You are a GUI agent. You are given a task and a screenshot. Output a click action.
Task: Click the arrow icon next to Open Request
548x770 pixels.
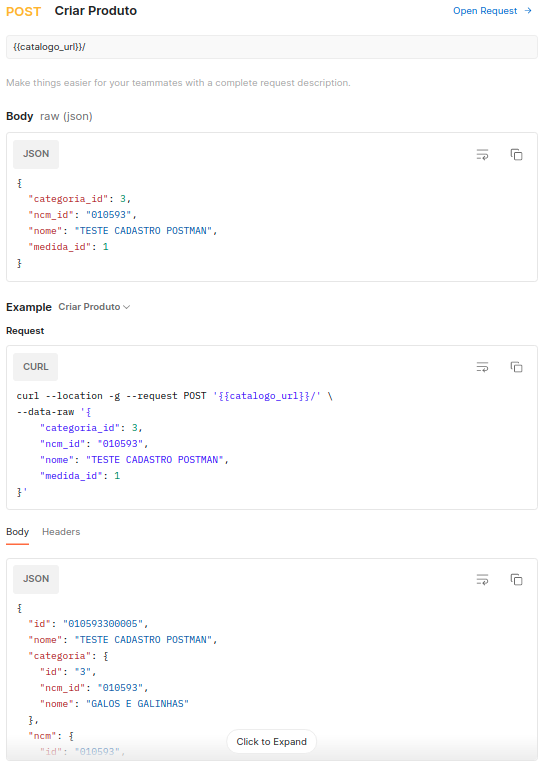click(528, 11)
